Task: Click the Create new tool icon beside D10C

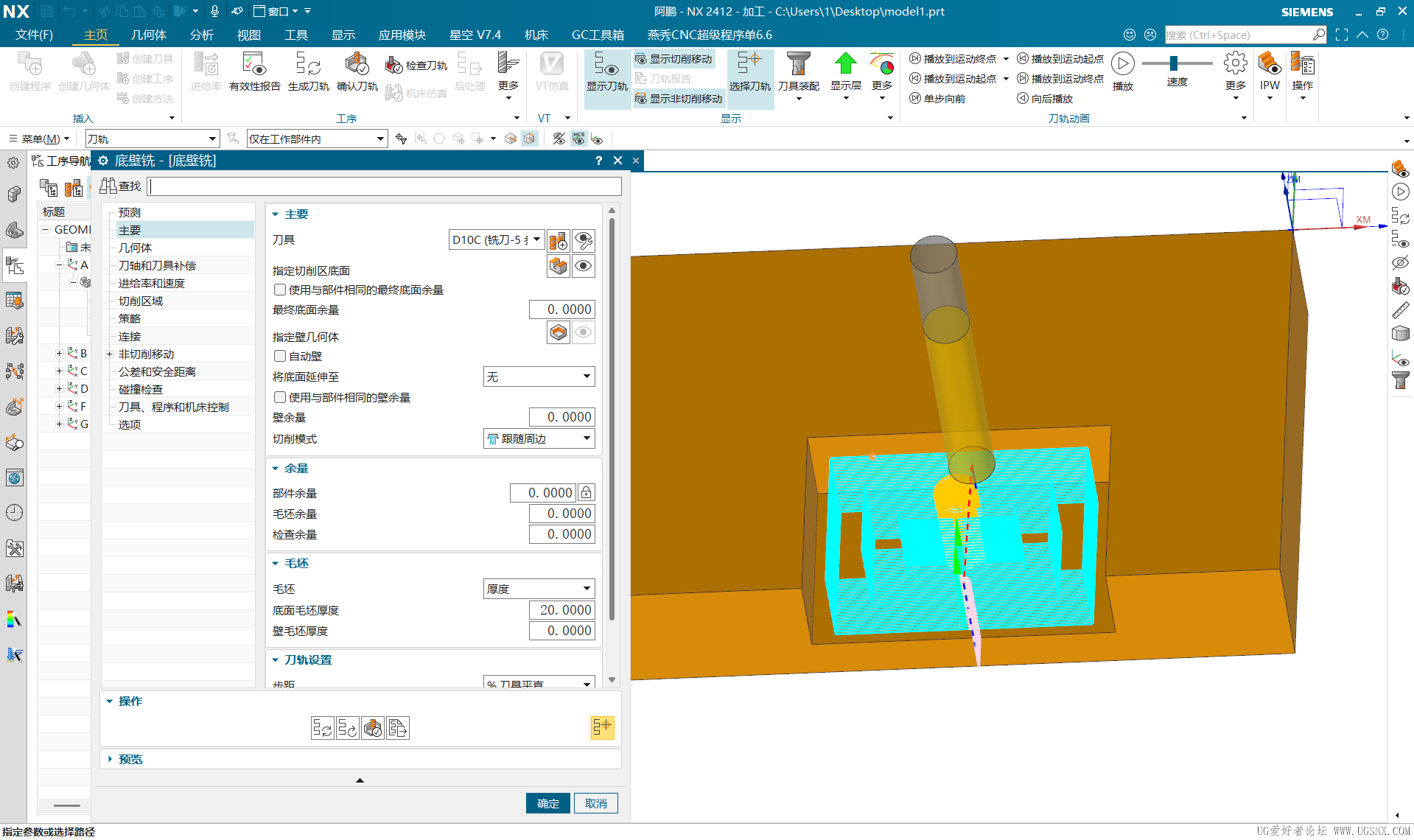Action: point(559,240)
